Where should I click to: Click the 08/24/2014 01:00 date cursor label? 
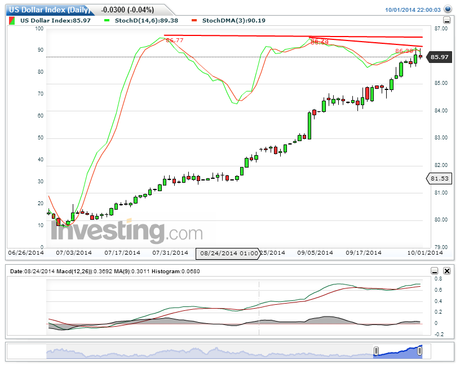tap(228, 253)
